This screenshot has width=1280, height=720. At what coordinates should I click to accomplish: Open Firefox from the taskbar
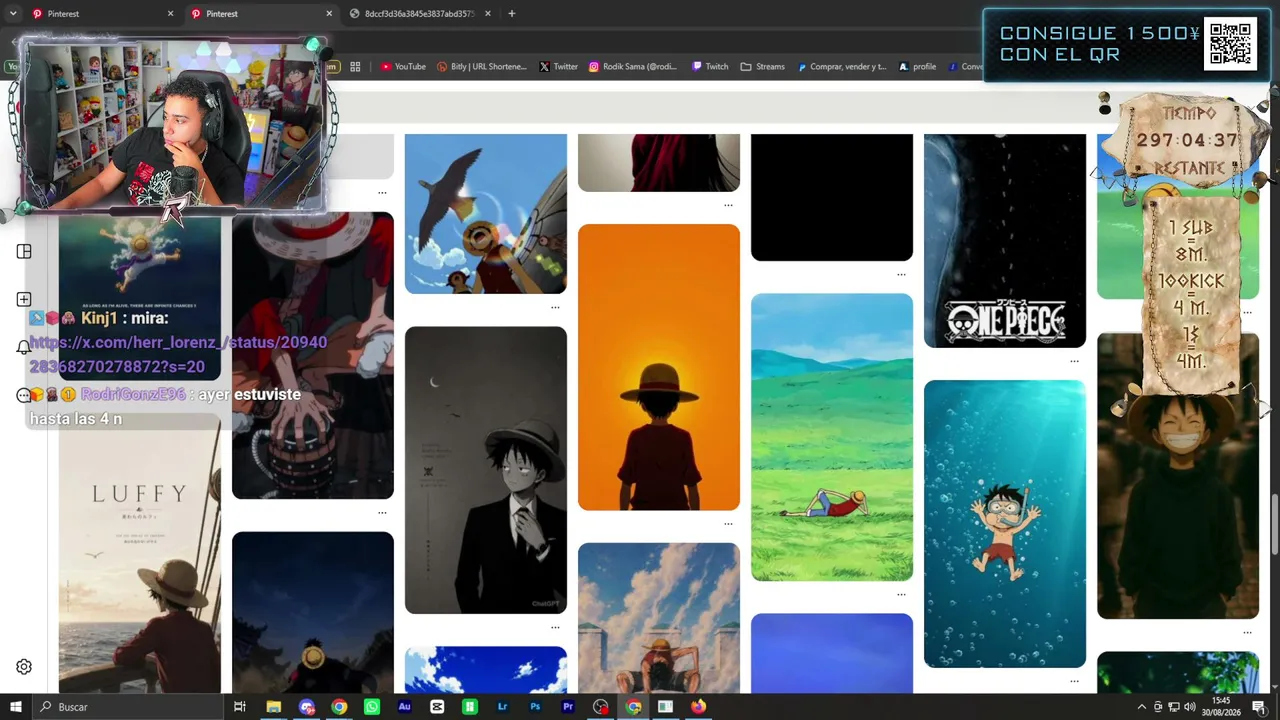pos(698,707)
